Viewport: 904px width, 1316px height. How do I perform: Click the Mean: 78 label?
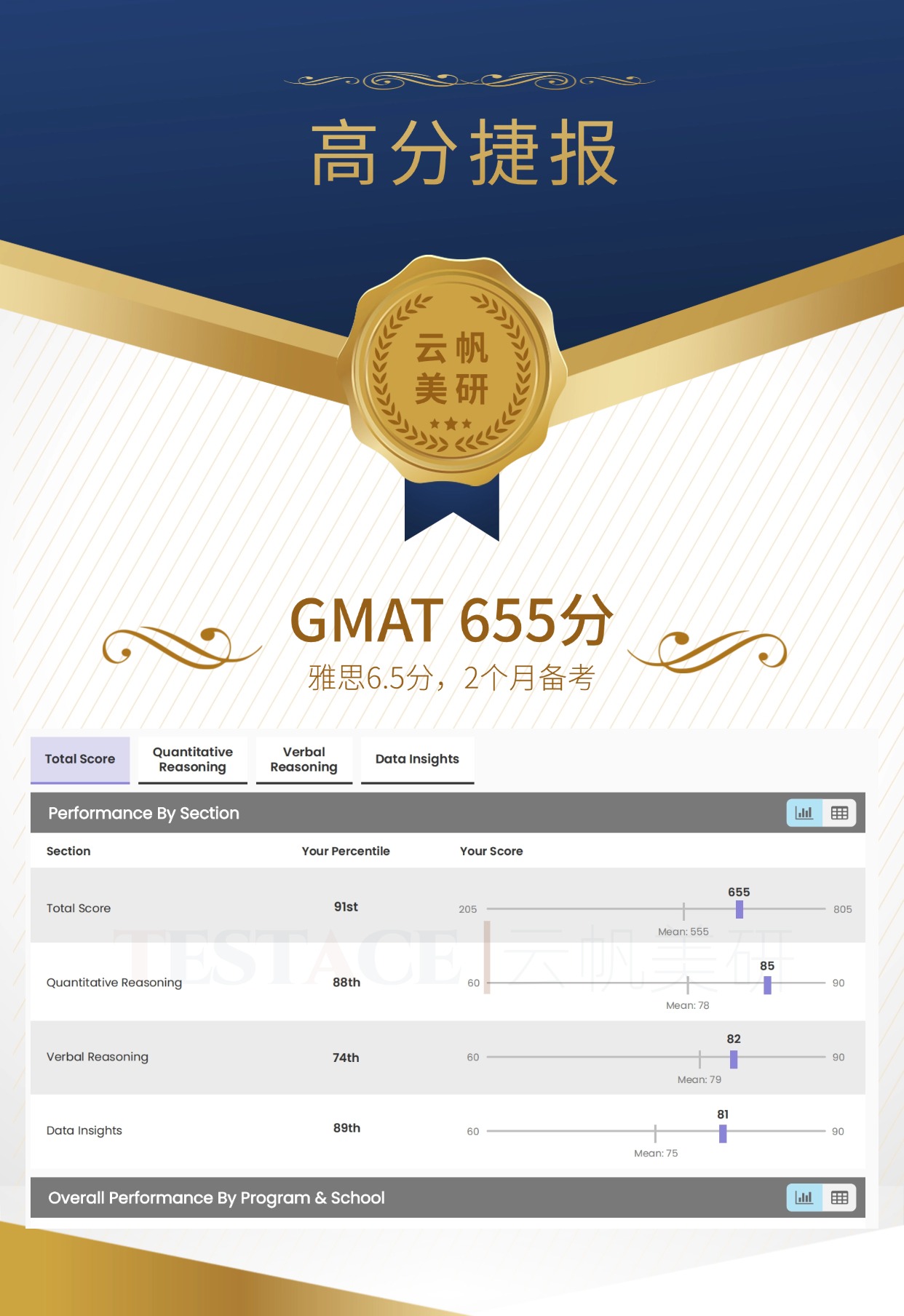[x=688, y=1005]
